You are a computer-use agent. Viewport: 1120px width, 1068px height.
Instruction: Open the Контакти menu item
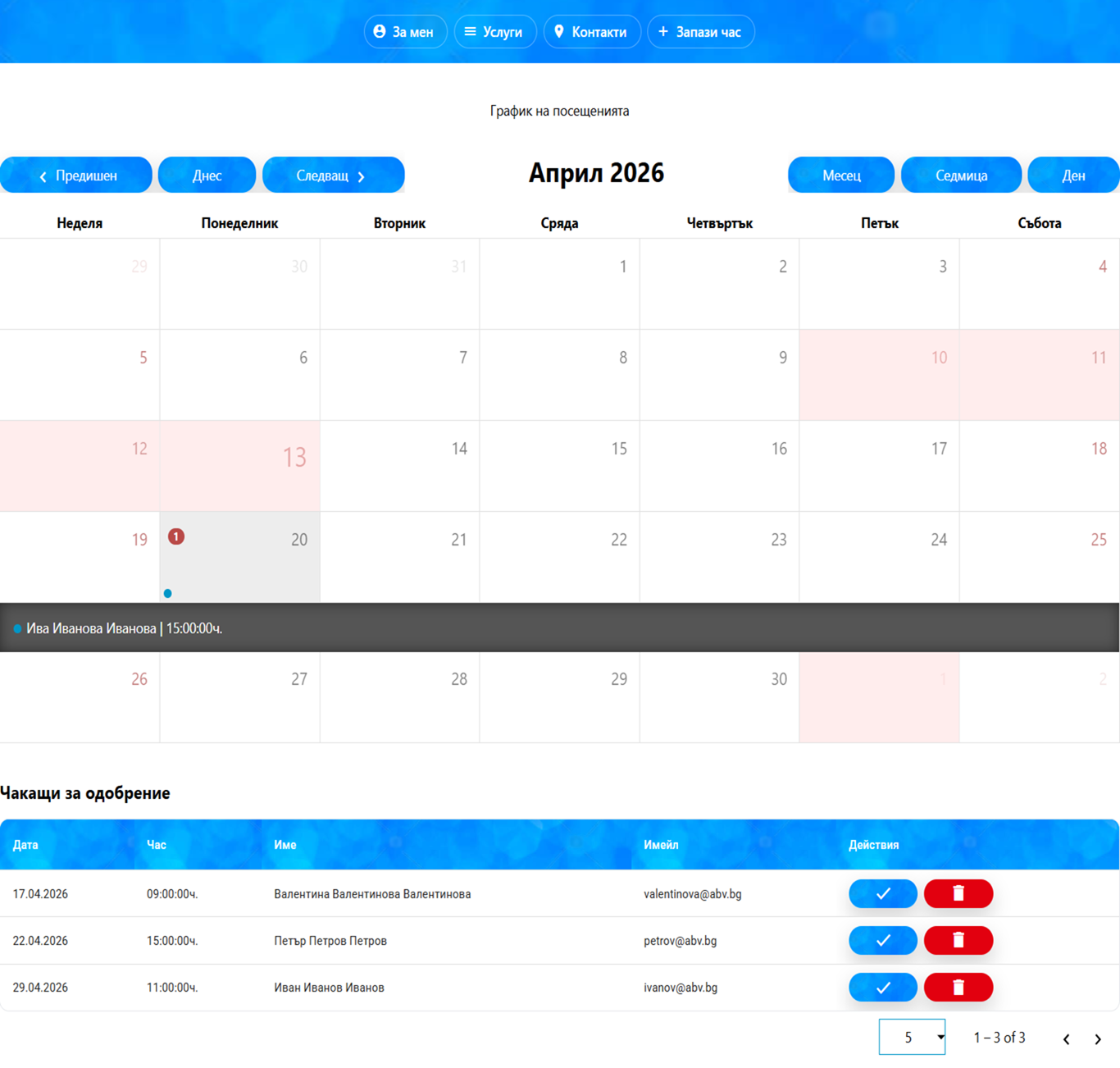592,32
